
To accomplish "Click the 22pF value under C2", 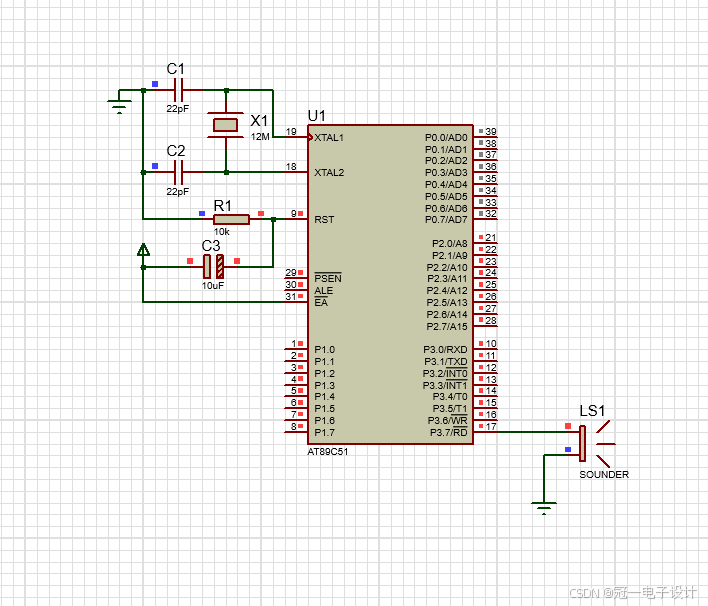I will [177, 191].
